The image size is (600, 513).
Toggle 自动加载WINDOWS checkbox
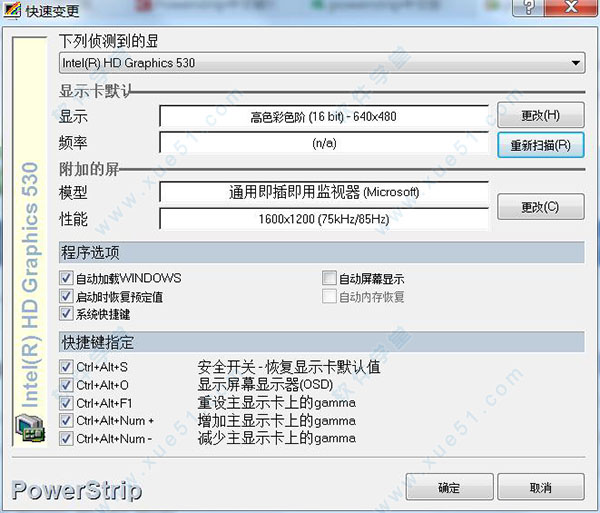pos(66,278)
